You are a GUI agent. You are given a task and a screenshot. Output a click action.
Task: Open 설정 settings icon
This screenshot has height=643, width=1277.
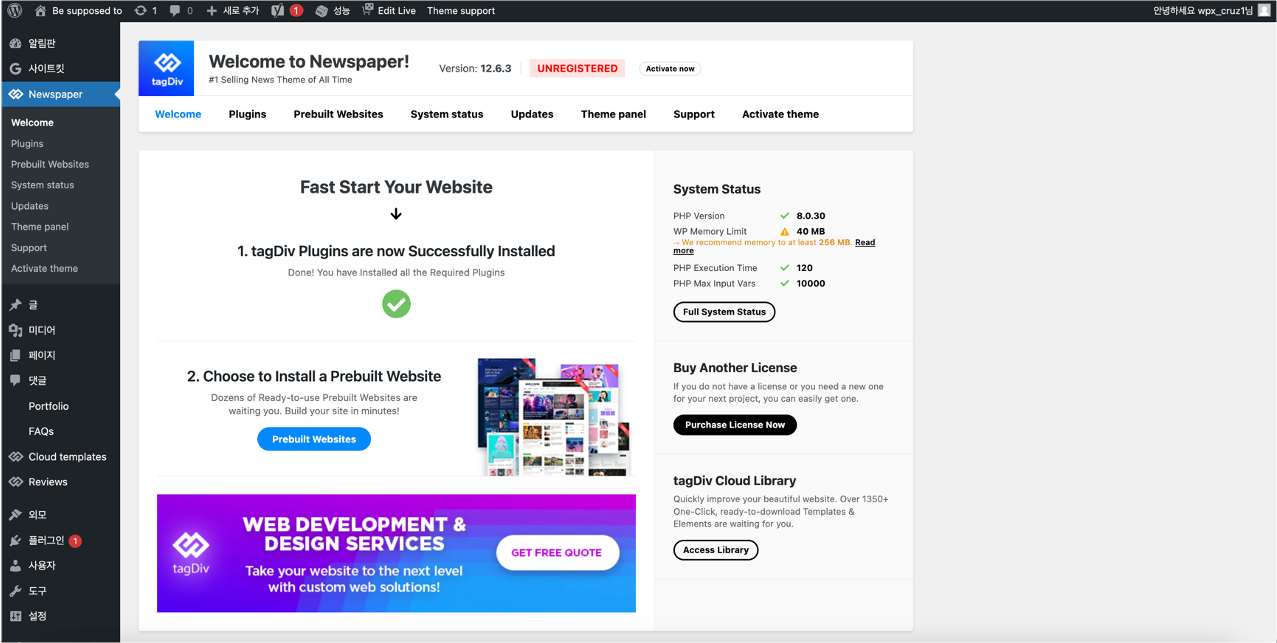pos(15,616)
